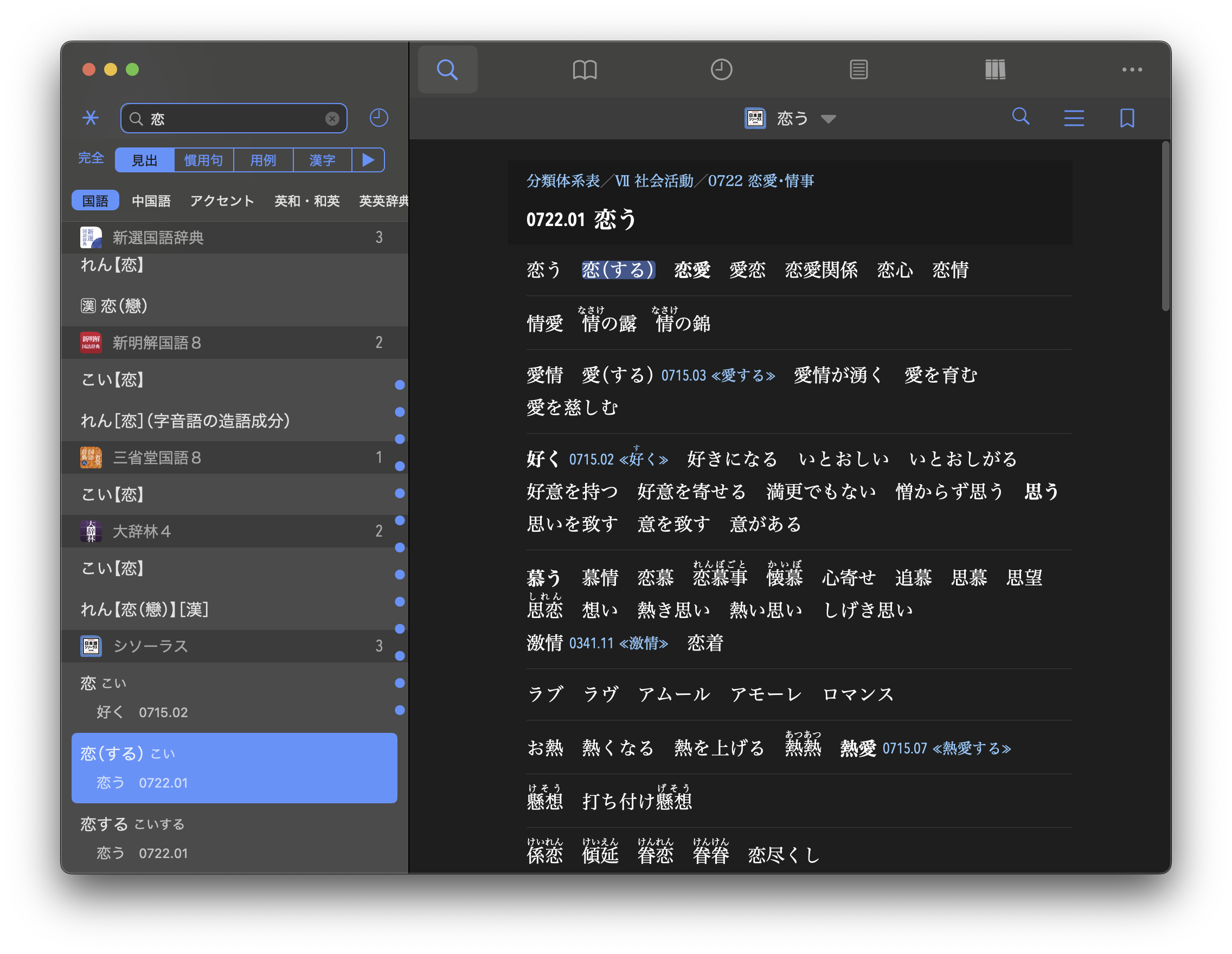Switch search mode to 漢字
The width and height of the screenshot is (1232, 954).
pyautogui.click(x=322, y=160)
